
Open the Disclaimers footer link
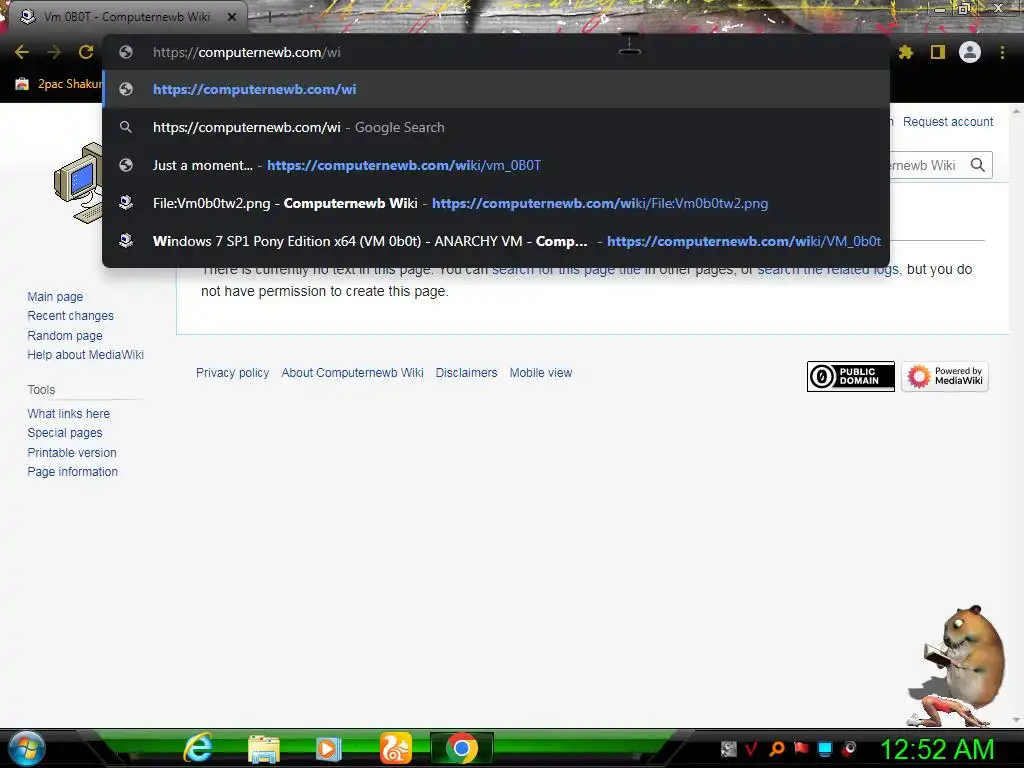coord(466,373)
